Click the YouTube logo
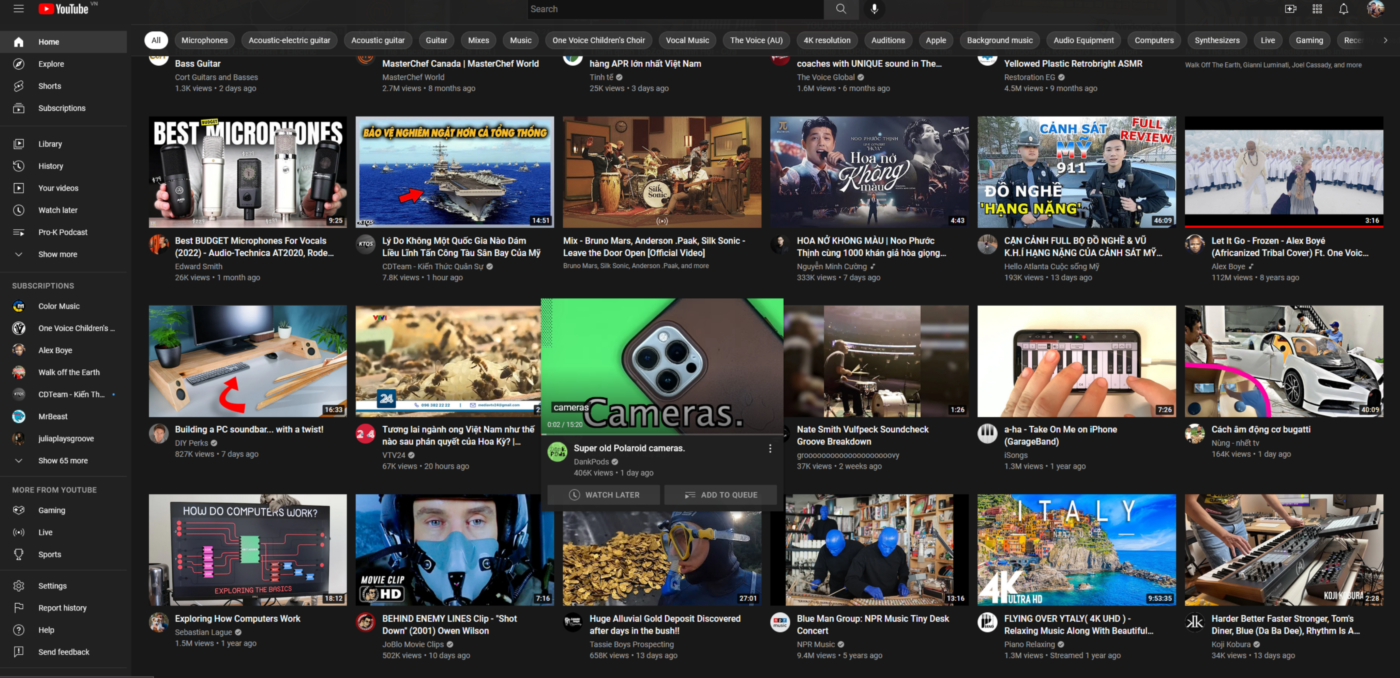This screenshot has height=678, width=1400. tap(63, 9)
